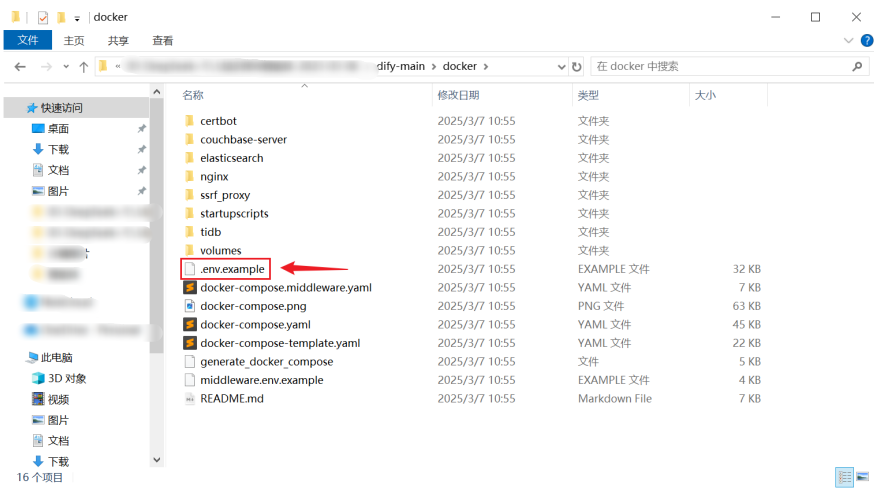Select the README.md file name
The image size is (874, 492).
pyautogui.click(x=232, y=398)
